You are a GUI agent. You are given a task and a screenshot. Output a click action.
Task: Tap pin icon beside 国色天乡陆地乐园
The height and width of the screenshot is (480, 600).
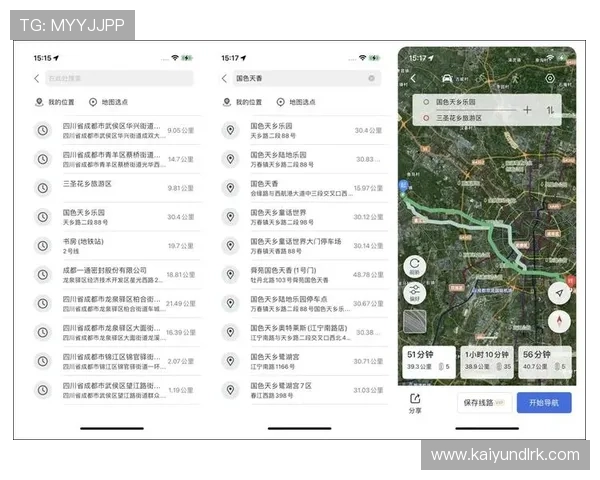(230, 159)
